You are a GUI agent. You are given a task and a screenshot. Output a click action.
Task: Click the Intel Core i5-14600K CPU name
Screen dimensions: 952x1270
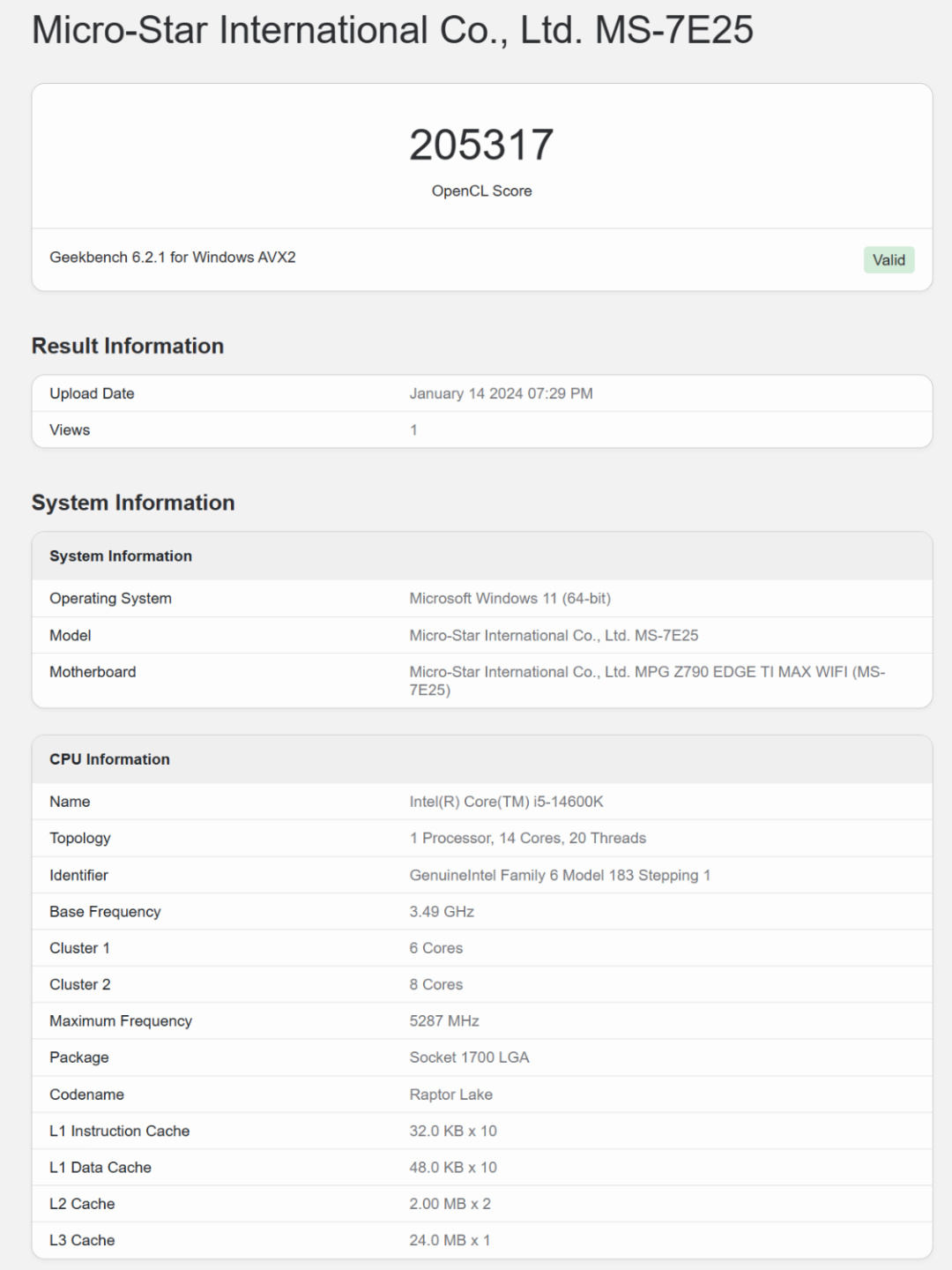click(506, 802)
